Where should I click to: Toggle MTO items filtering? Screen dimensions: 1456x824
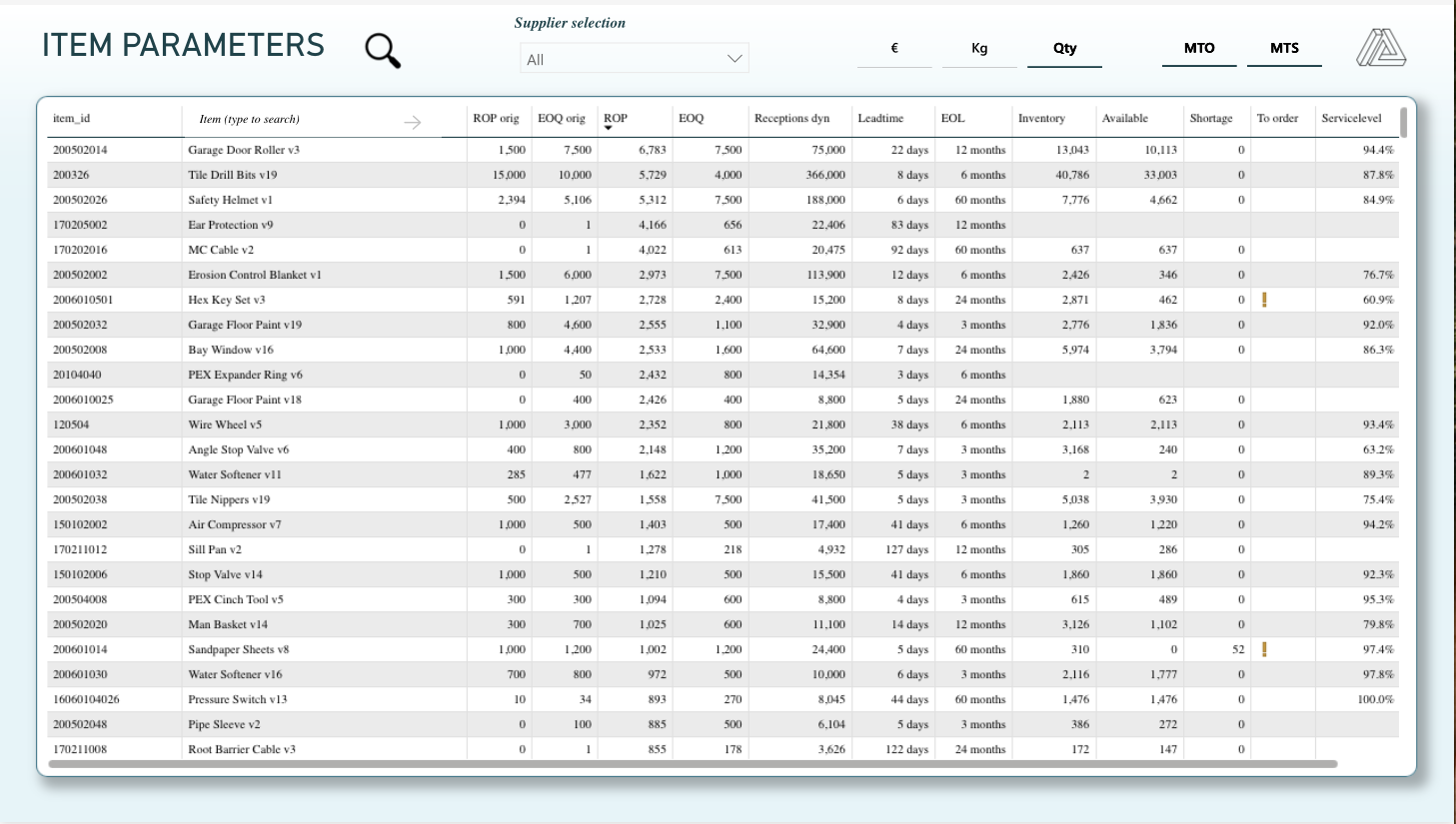point(1199,47)
